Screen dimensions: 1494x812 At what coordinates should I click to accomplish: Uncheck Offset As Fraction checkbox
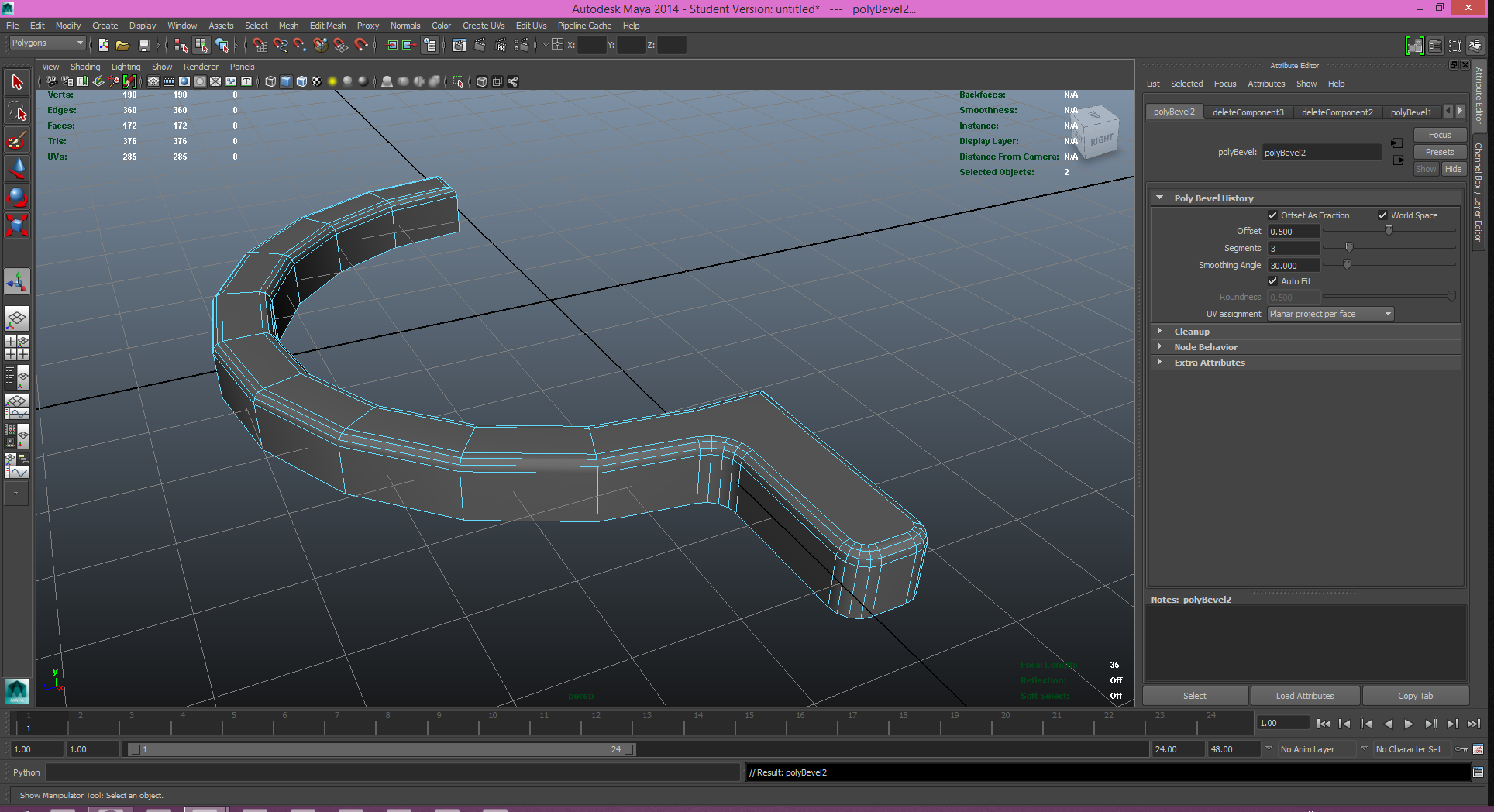(1272, 215)
